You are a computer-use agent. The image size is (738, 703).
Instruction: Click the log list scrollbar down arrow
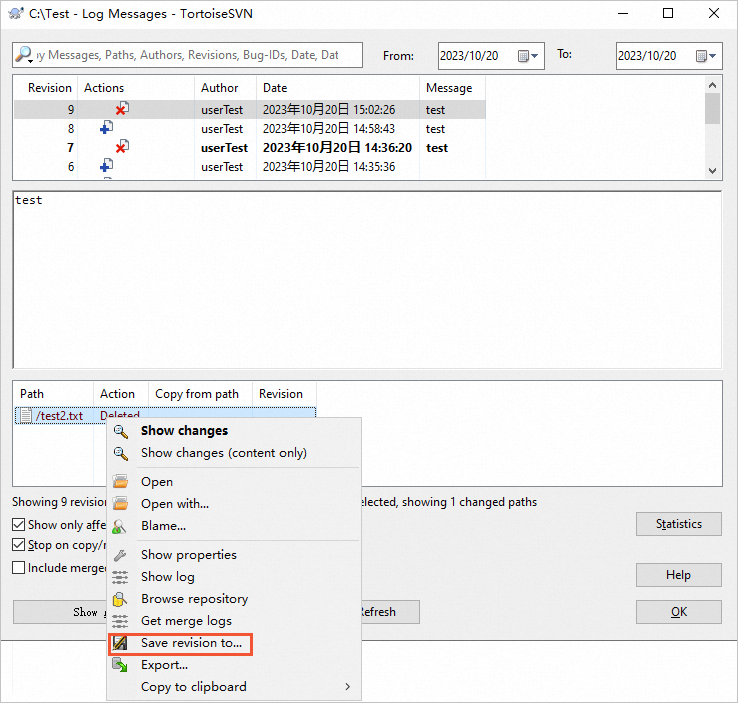[713, 171]
